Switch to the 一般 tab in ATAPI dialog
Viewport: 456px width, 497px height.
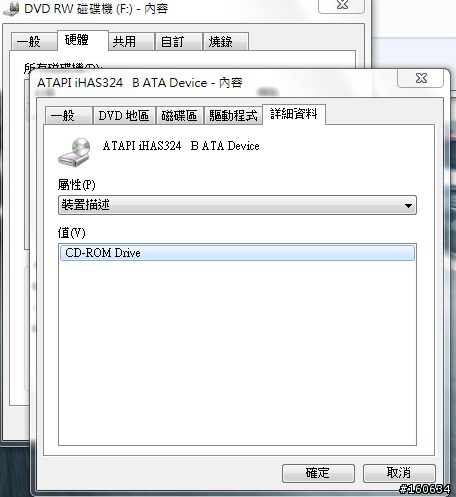[x=68, y=116]
